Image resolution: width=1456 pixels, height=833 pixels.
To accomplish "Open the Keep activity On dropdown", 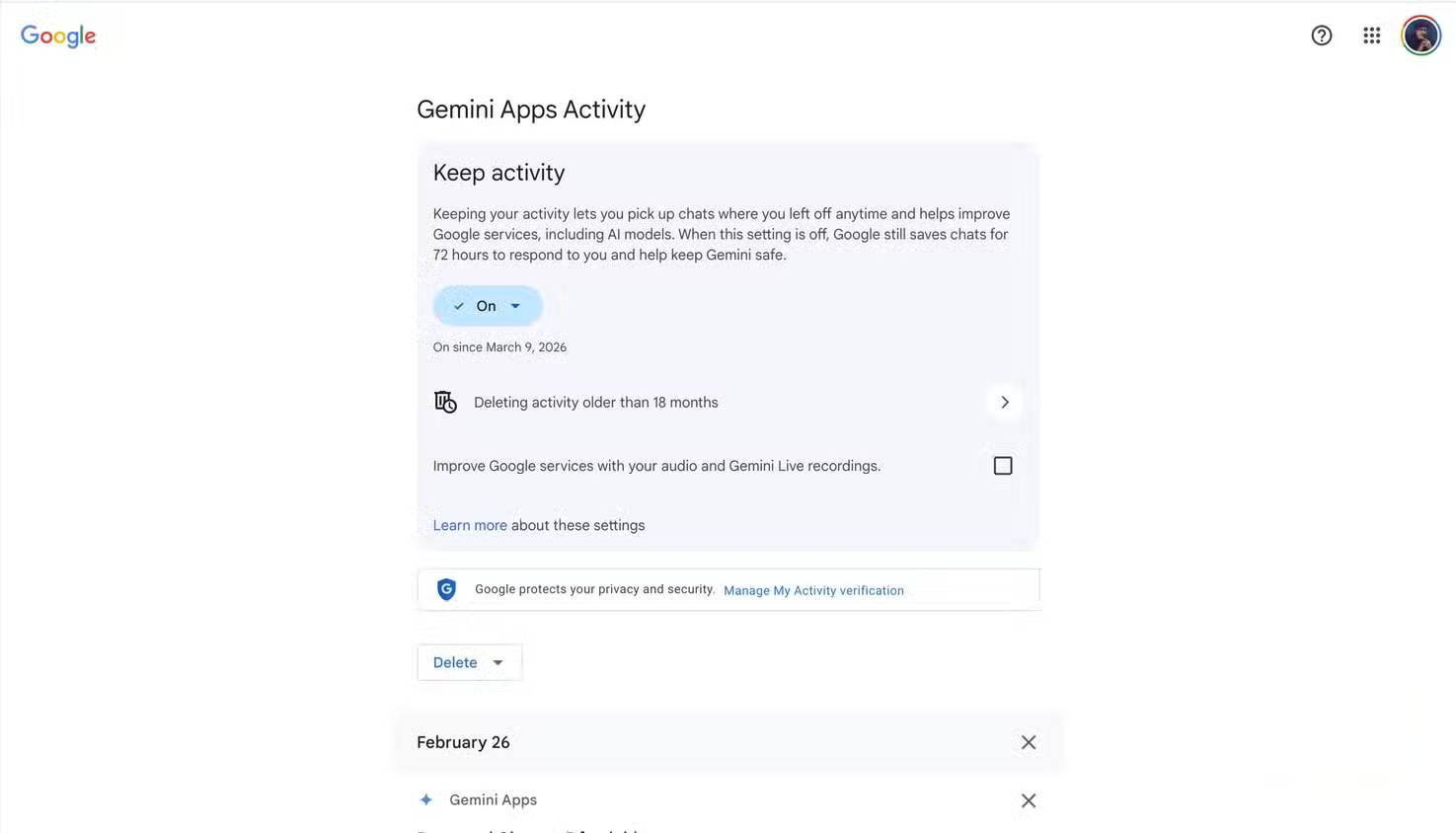I will click(x=514, y=306).
